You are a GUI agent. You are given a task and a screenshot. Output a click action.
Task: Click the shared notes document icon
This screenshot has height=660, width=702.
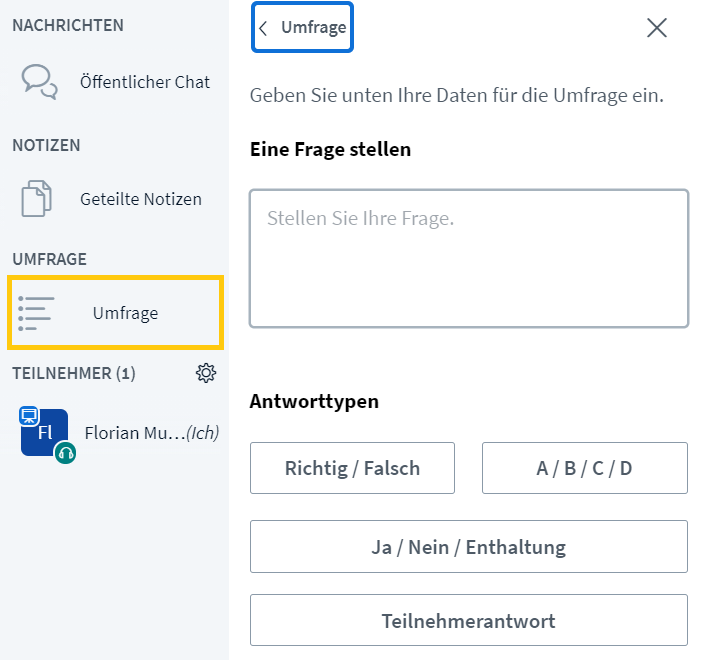pos(37,199)
